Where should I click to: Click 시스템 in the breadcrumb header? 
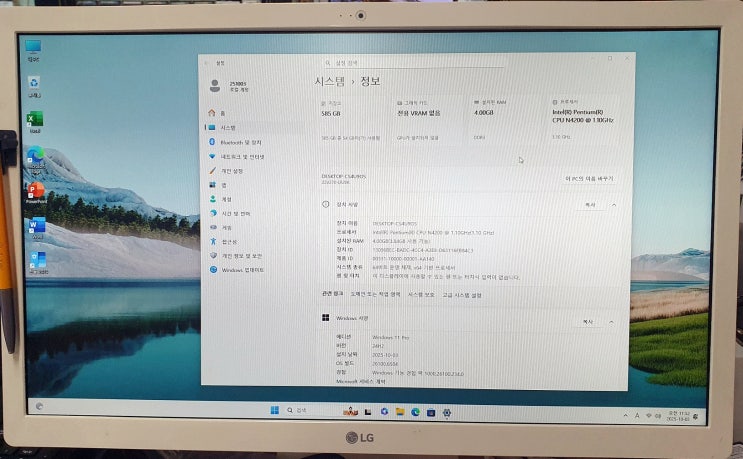(329, 81)
